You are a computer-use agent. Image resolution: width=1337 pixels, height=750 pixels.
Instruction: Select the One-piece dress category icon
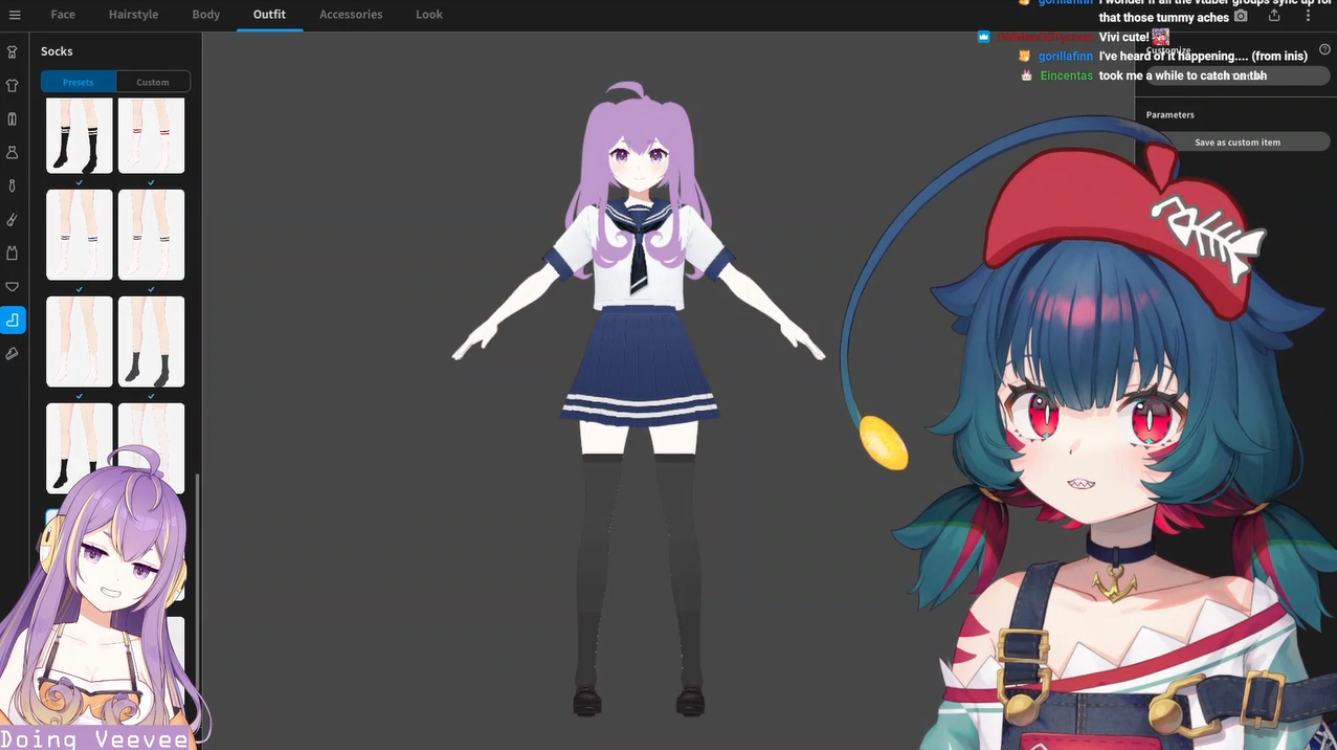click(12, 153)
